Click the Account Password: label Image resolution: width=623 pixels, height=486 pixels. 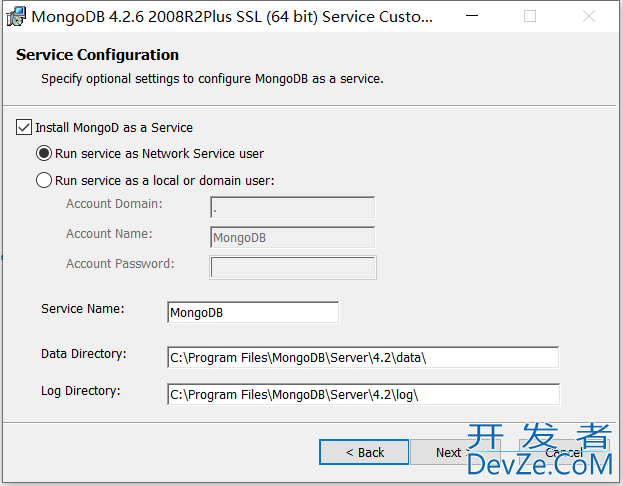[120, 263]
